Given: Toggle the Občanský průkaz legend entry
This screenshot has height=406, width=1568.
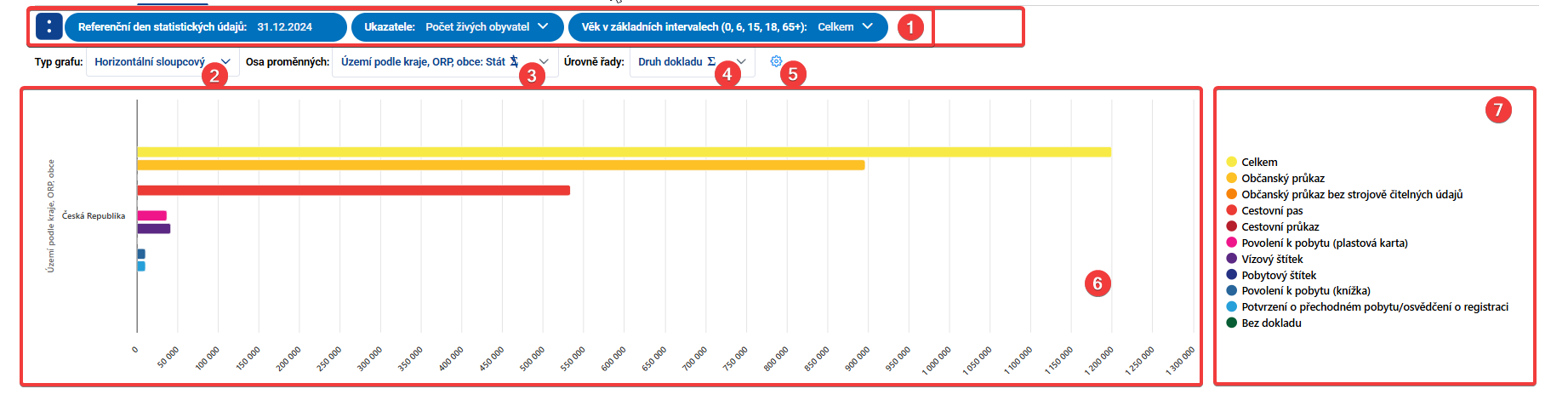Looking at the screenshot, I should (1275, 178).
